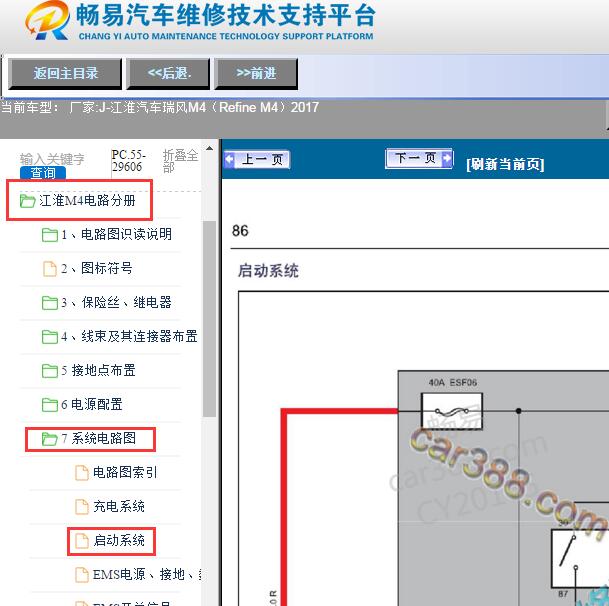Refresh via the 刷新当前页 link

tap(505, 164)
